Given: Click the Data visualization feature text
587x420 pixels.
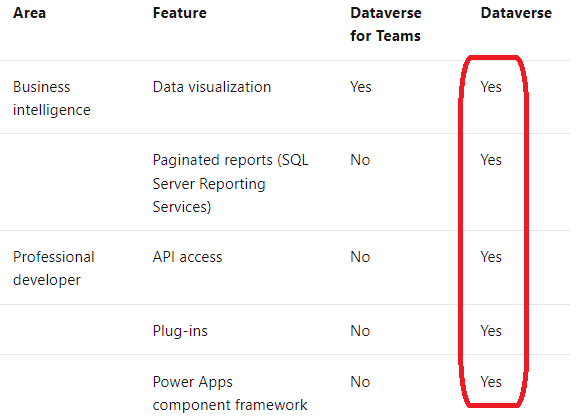Looking at the screenshot, I should [212, 87].
